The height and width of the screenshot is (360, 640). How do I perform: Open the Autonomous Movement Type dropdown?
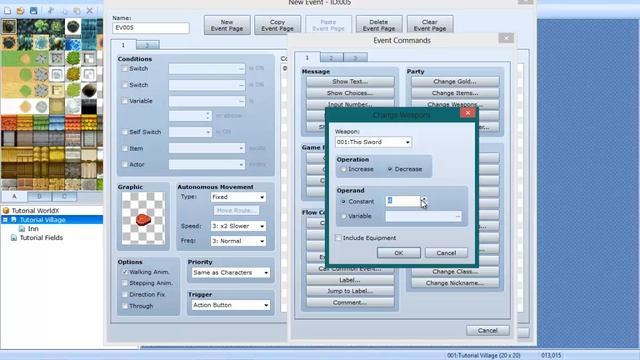click(x=238, y=197)
